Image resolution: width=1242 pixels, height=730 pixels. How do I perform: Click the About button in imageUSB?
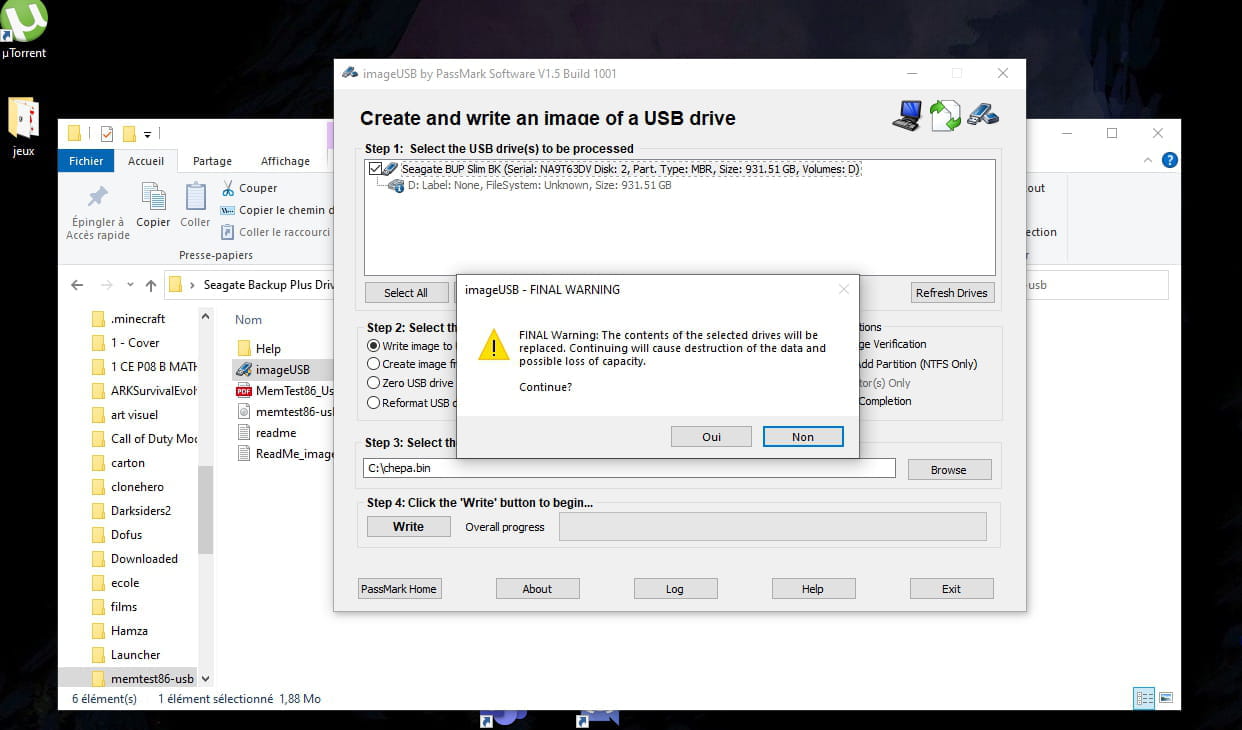[537, 589]
